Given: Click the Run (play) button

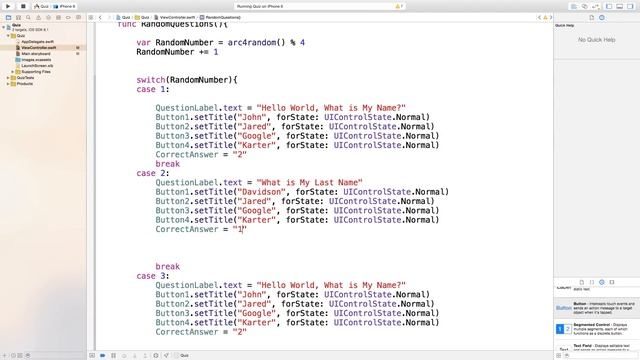Looking at the screenshot, I should 8,6.
